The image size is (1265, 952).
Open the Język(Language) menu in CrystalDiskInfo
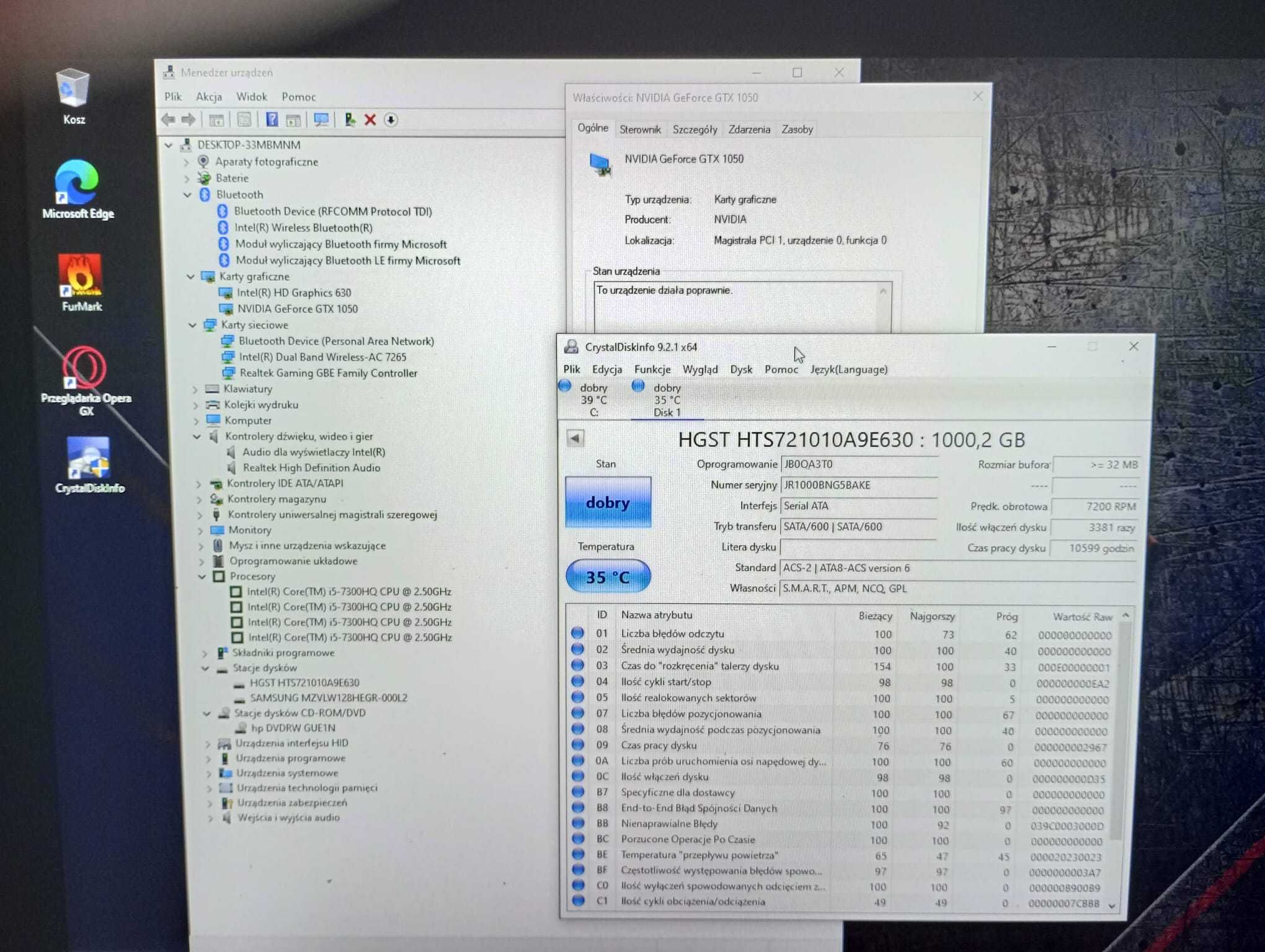click(849, 369)
